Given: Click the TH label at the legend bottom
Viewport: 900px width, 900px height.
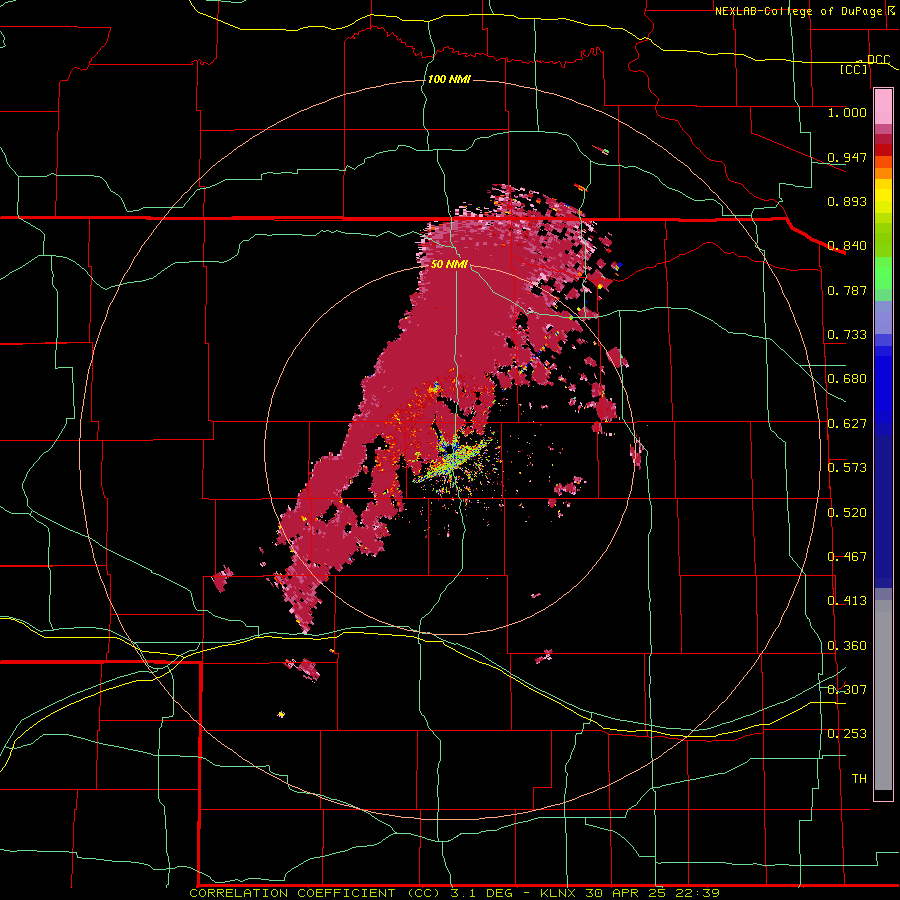Looking at the screenshot, I should tap(859, 779).
